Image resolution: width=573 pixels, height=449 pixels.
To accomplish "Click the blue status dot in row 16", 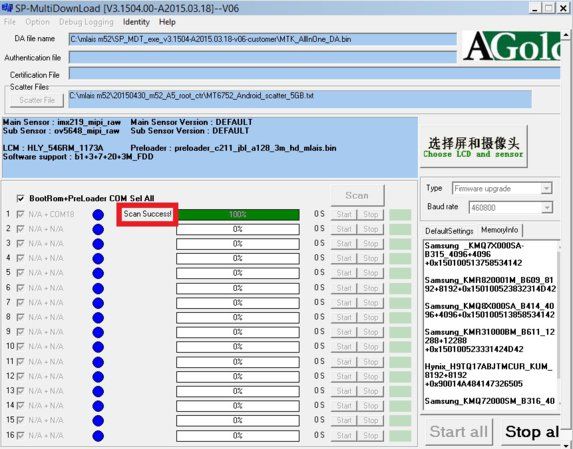I will (98, 435).
